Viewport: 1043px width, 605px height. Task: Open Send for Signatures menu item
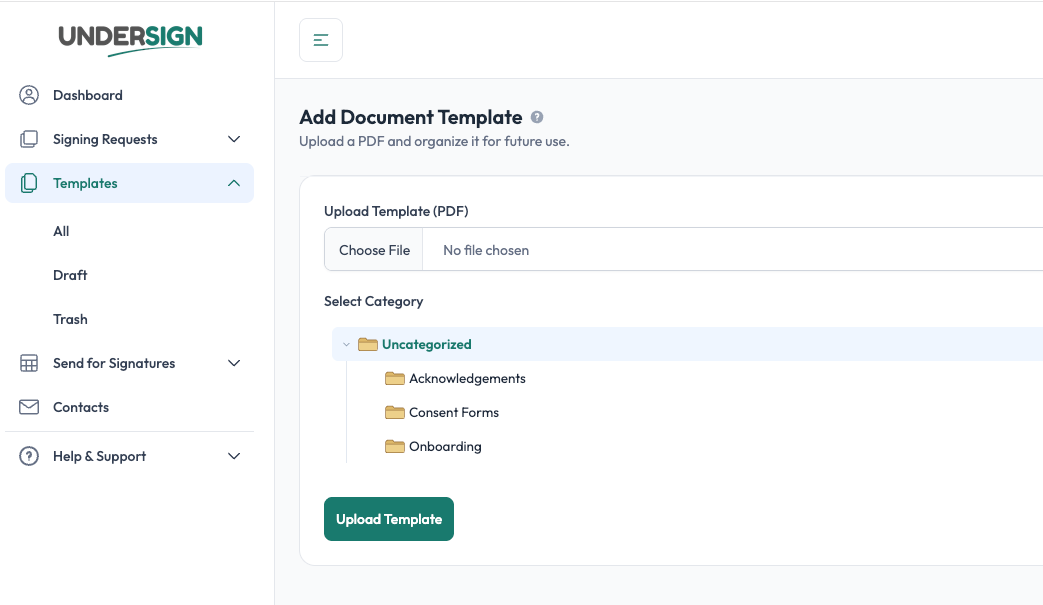[129, 363]
